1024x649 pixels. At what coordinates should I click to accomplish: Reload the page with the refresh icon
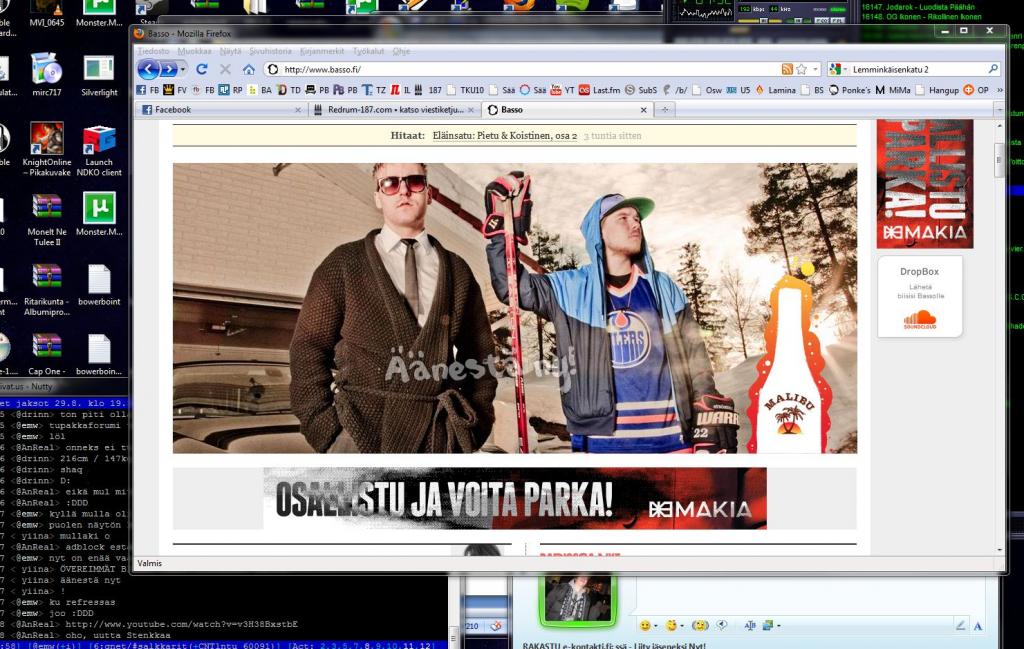point(202,69)
